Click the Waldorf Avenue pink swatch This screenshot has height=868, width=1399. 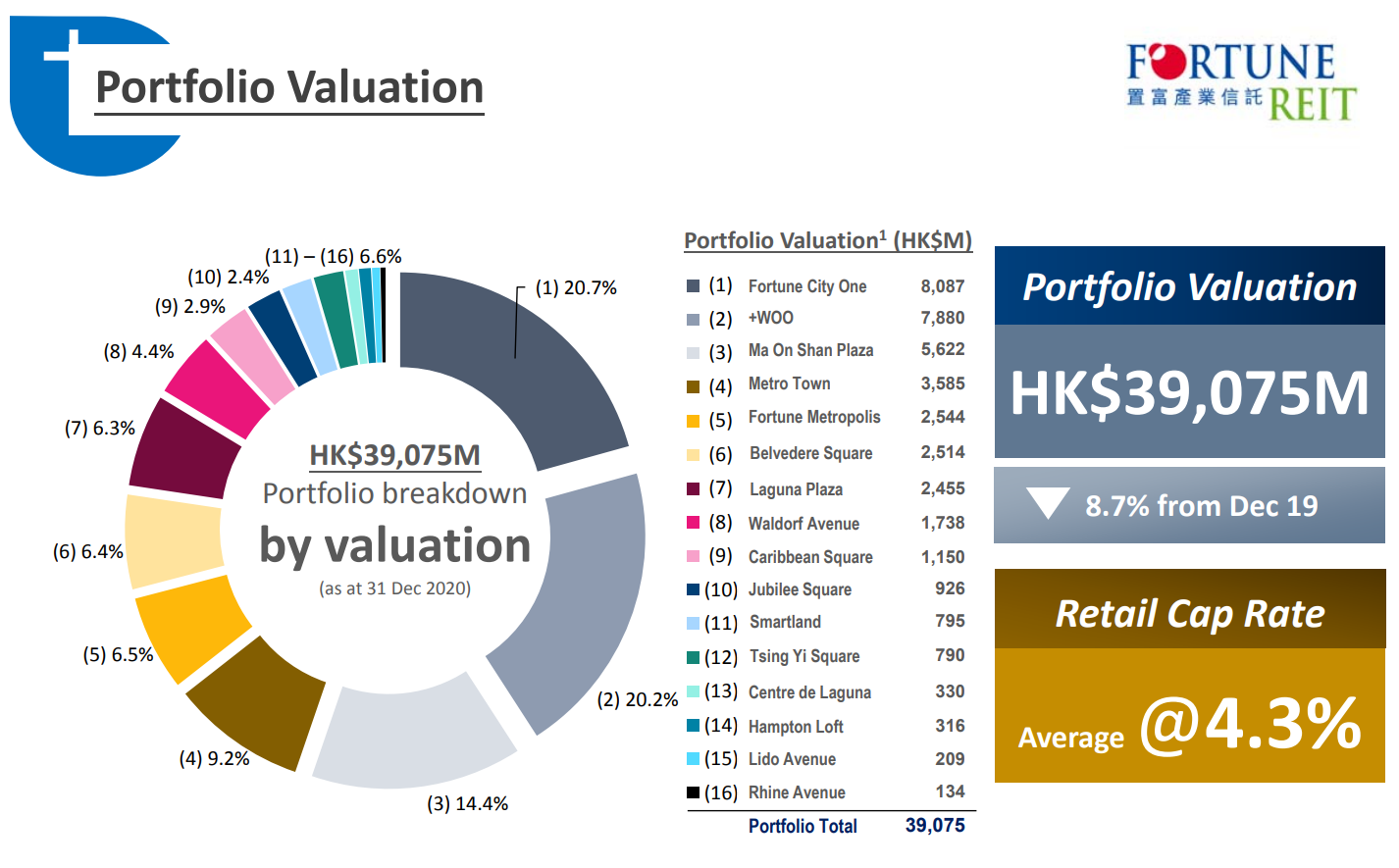click(693, 523)
